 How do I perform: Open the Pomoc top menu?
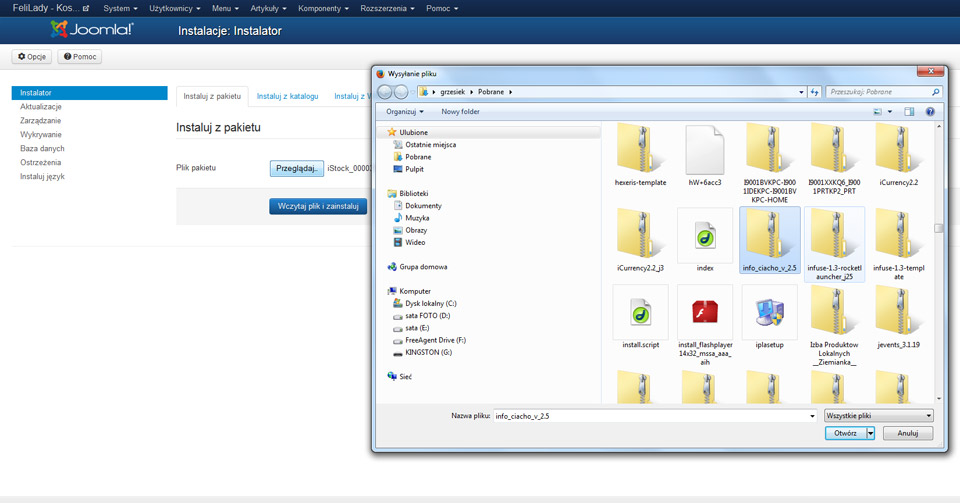442,9
